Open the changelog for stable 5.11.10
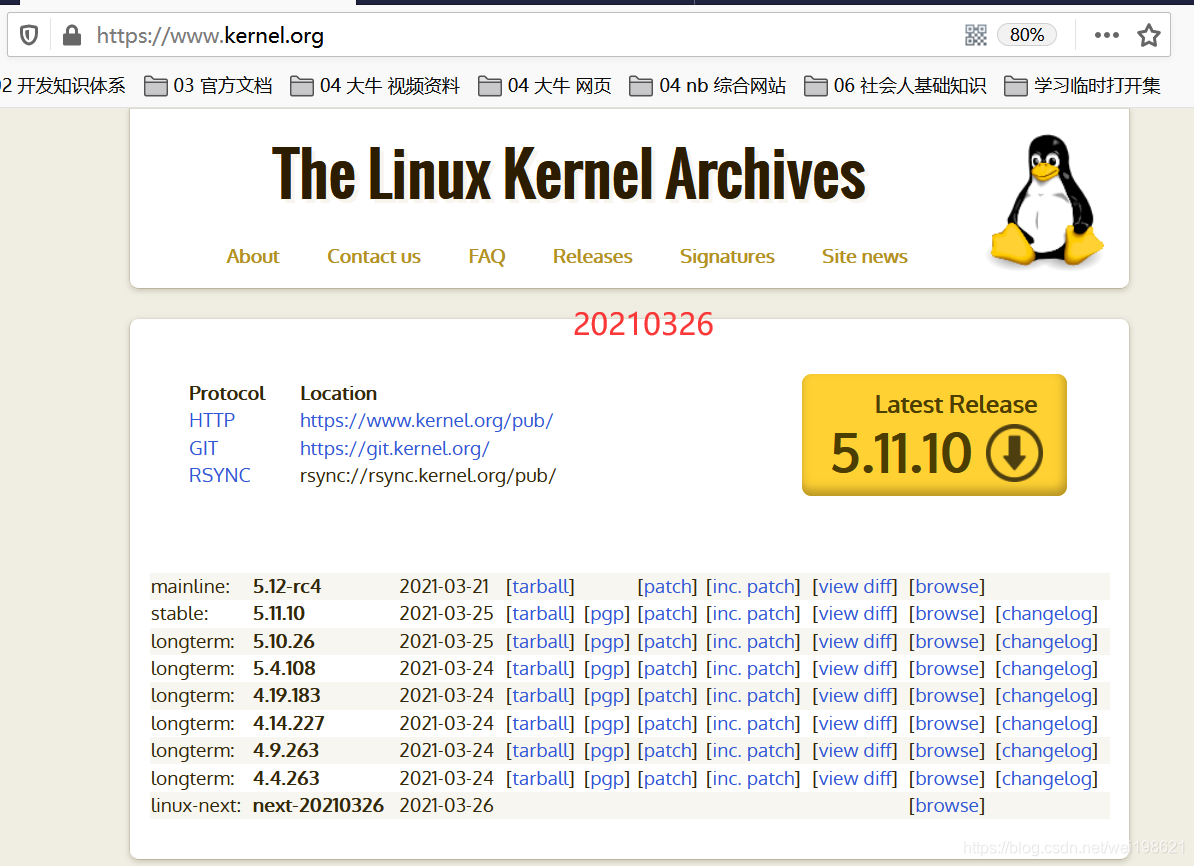Image resolution: width=1194 pixels, height=866 pixels. coord(1046,614)
